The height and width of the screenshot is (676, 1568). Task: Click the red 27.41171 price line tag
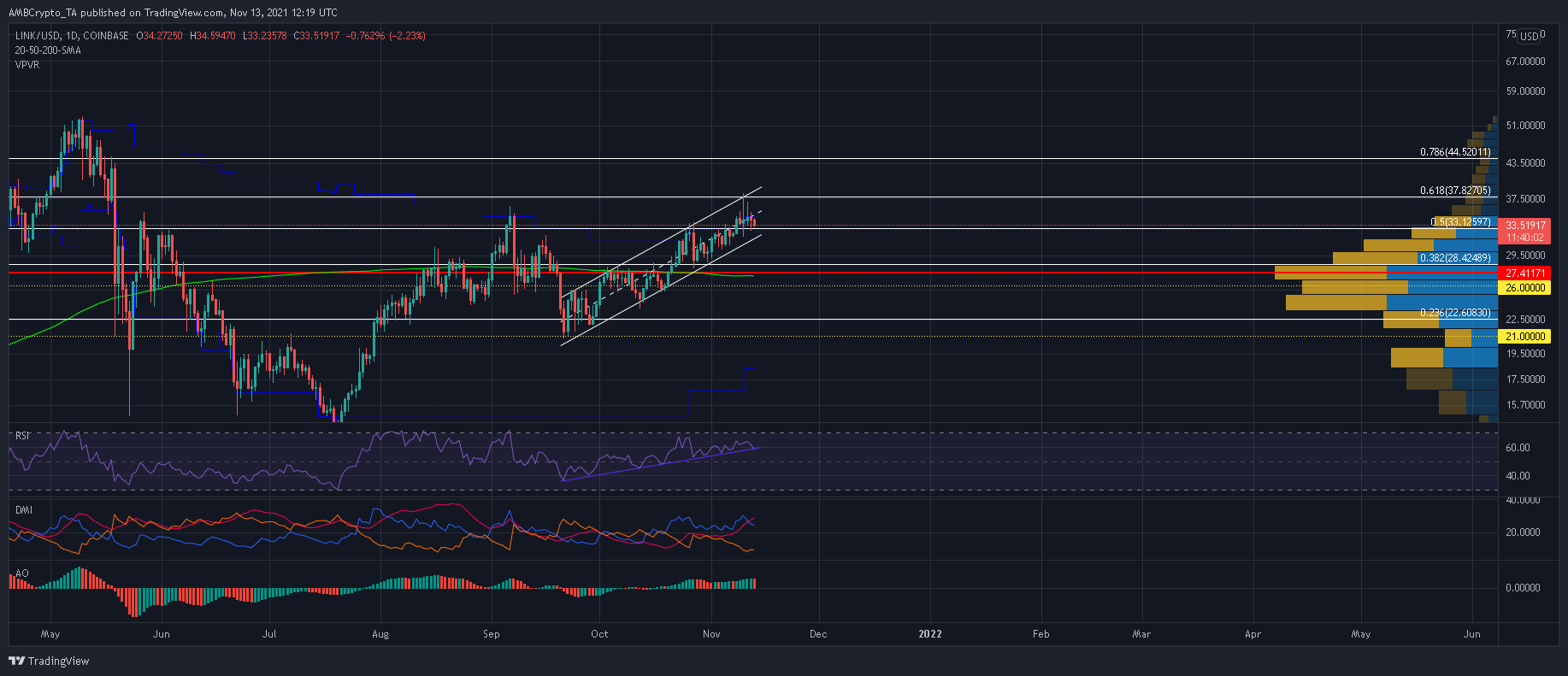pos(1524,273)
